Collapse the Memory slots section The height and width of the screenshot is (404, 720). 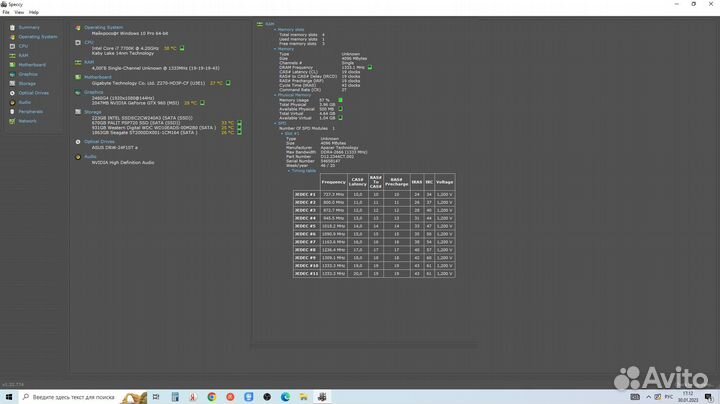pyautogui.click(x=275, y=30)
